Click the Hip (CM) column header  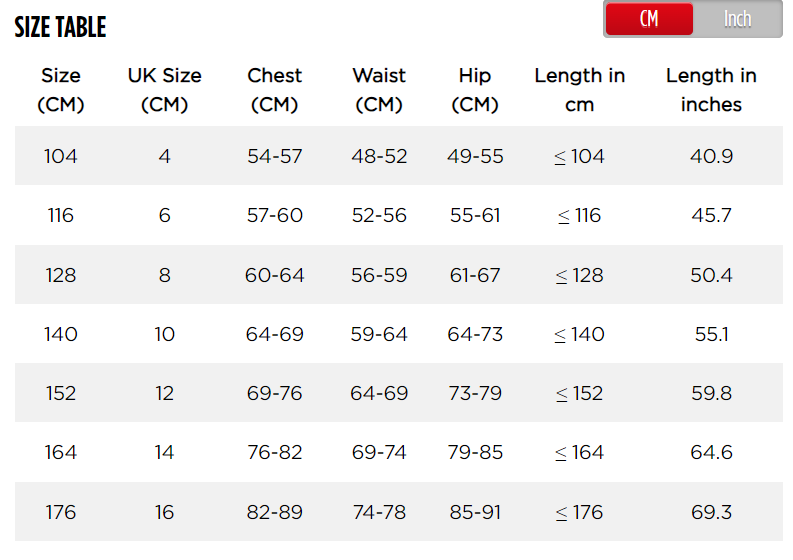(x=475, y=90)
